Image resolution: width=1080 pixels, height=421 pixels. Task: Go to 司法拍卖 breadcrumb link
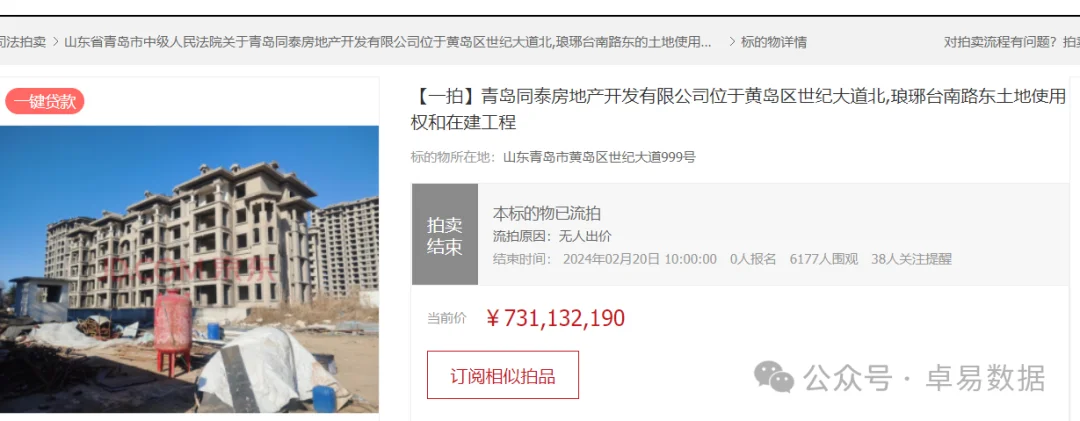coord(23,42)
